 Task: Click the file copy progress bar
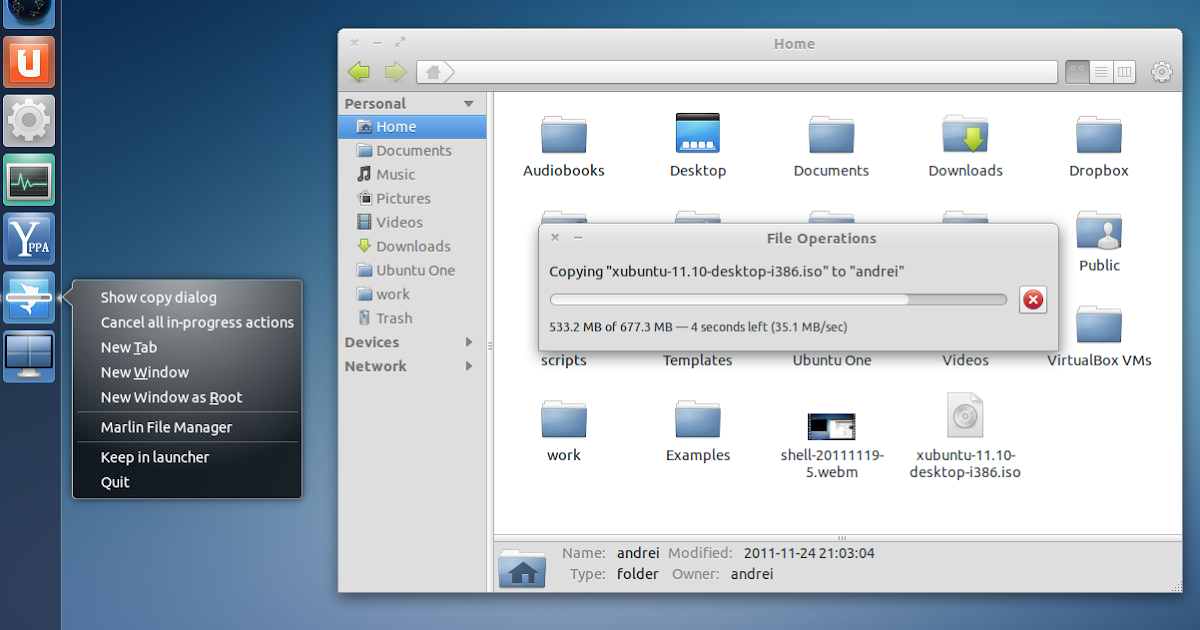[x=777, y=299]
